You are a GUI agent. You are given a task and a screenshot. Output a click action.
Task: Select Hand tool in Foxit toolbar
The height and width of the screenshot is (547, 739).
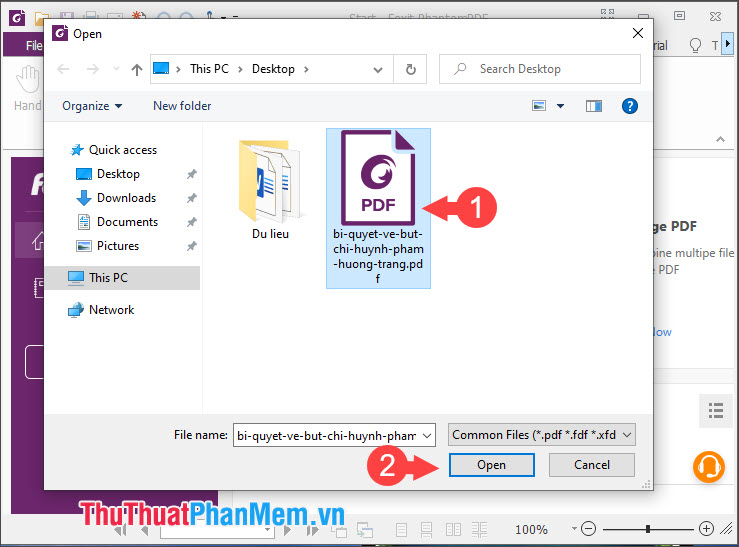point(28,90)
